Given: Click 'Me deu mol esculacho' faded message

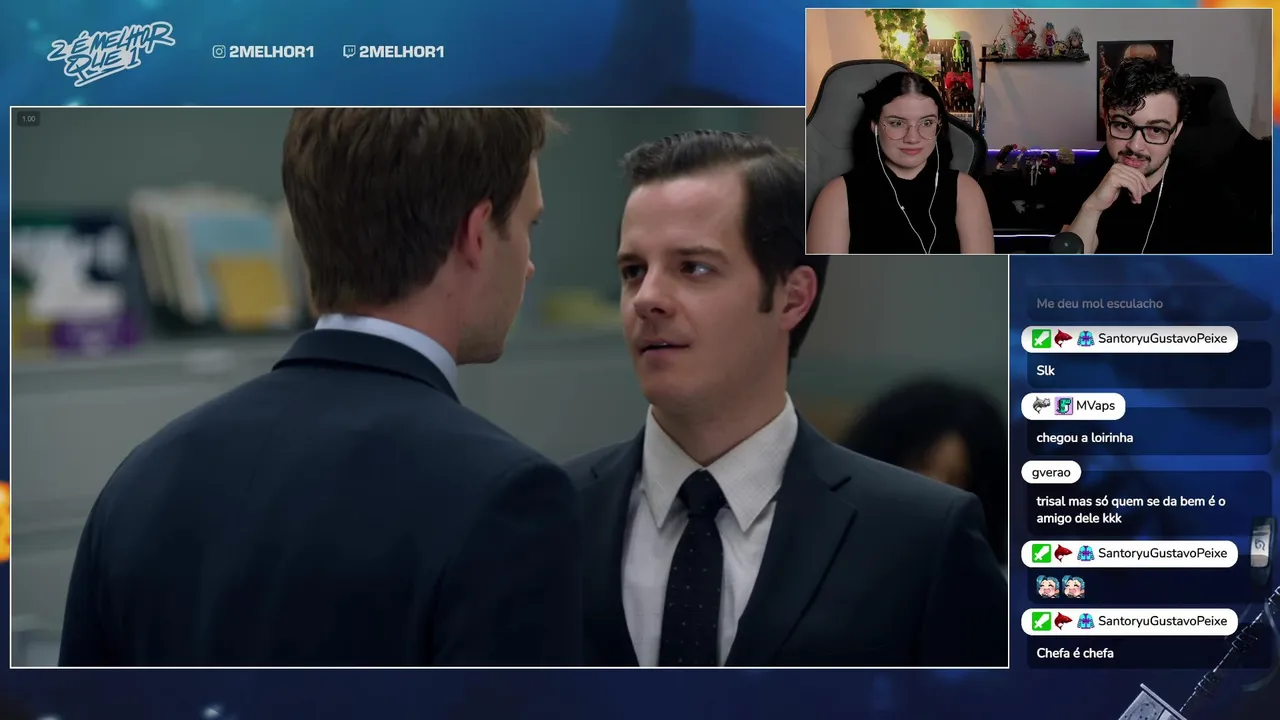Looking at the screenshot, I should click(x=1100, y=304).
